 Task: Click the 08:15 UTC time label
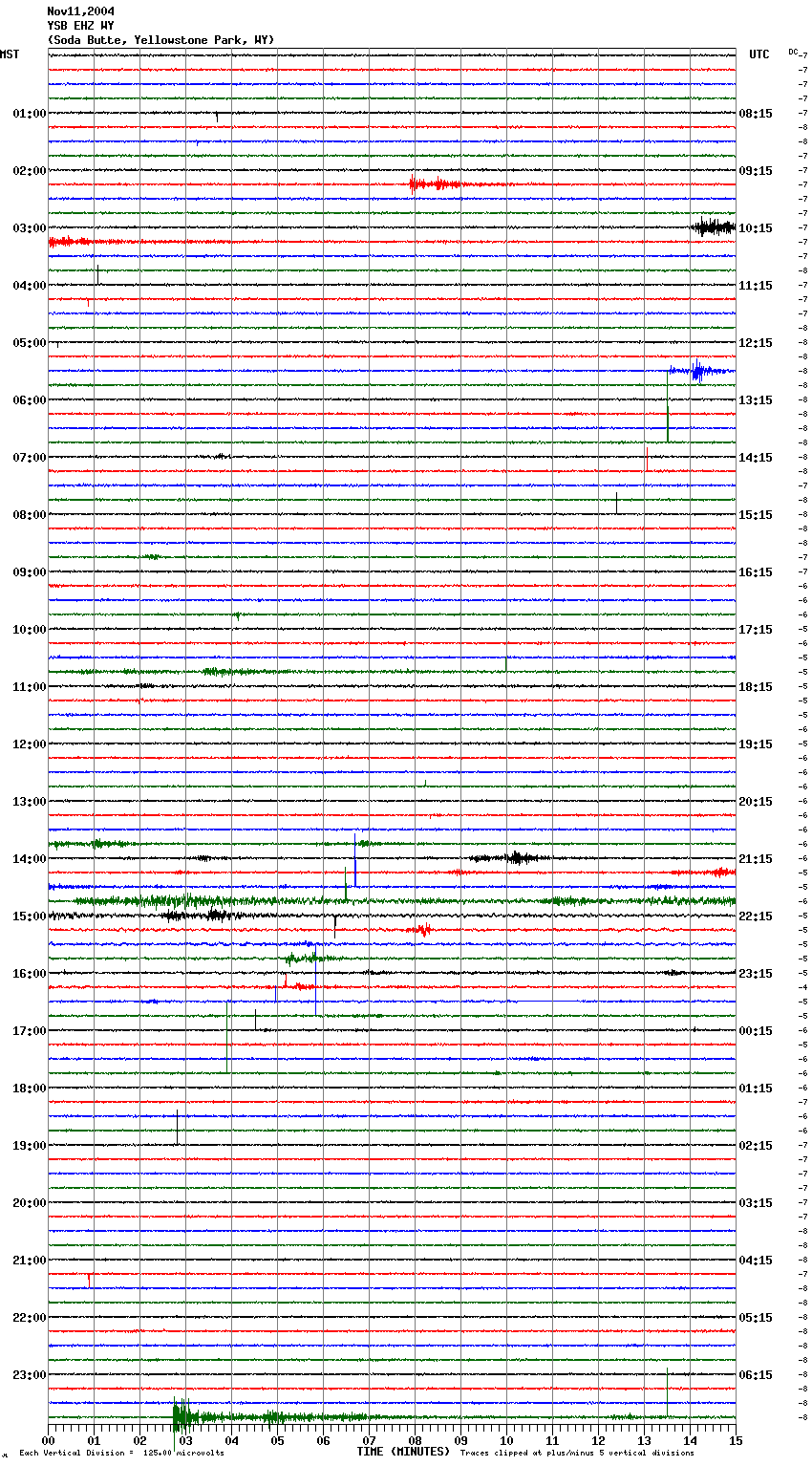coord(756,114)
